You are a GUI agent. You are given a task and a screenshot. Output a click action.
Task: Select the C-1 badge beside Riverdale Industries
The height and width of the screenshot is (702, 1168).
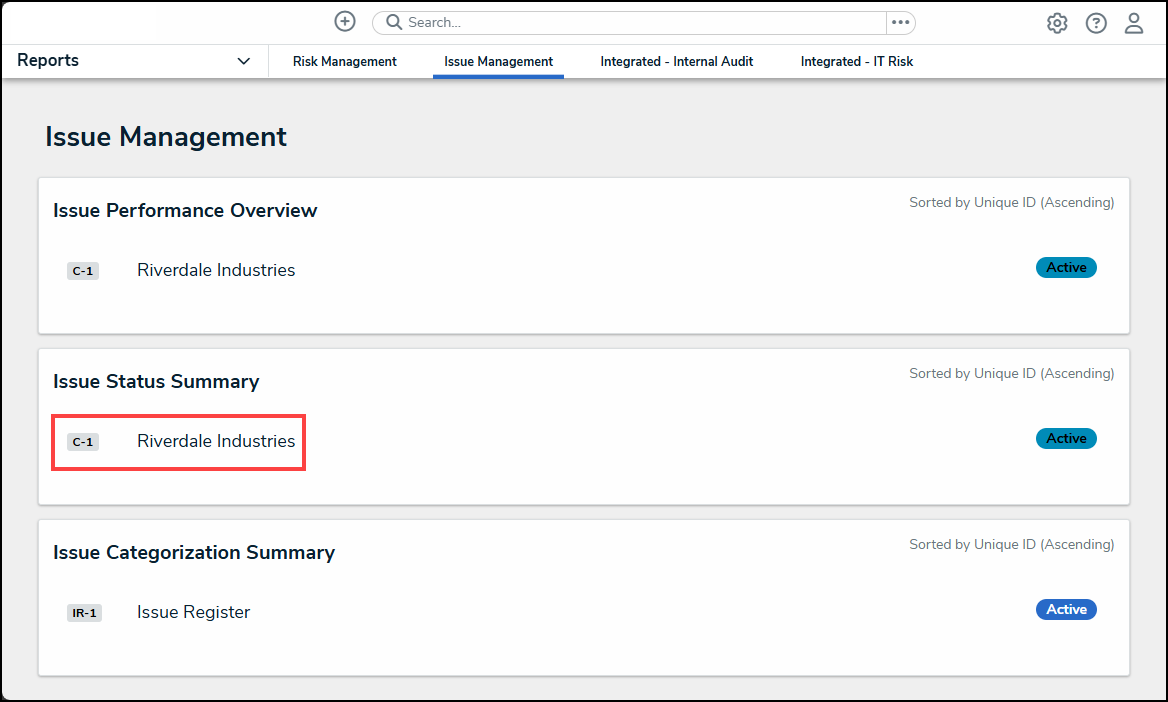pyautogui.click(x=83, y=441)
